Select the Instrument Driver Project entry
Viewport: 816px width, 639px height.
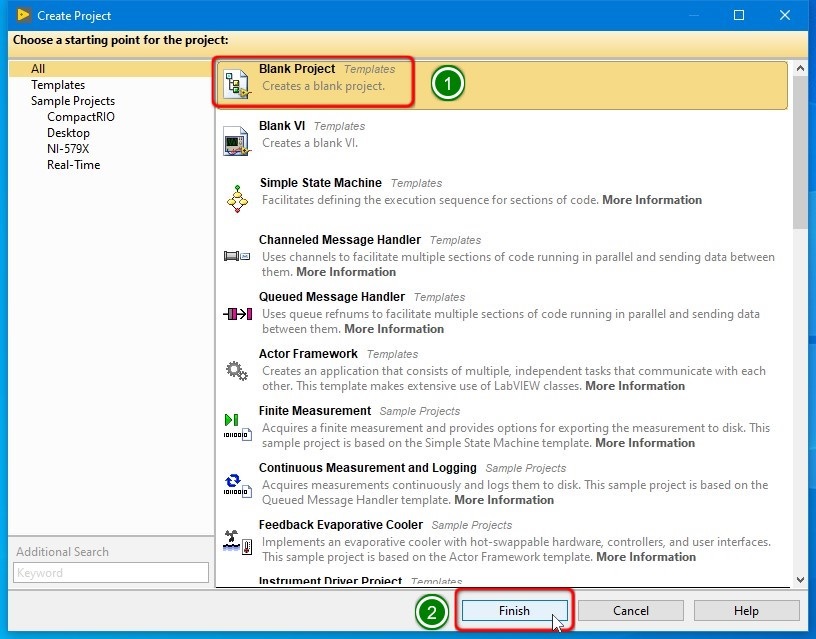point(330,581)
